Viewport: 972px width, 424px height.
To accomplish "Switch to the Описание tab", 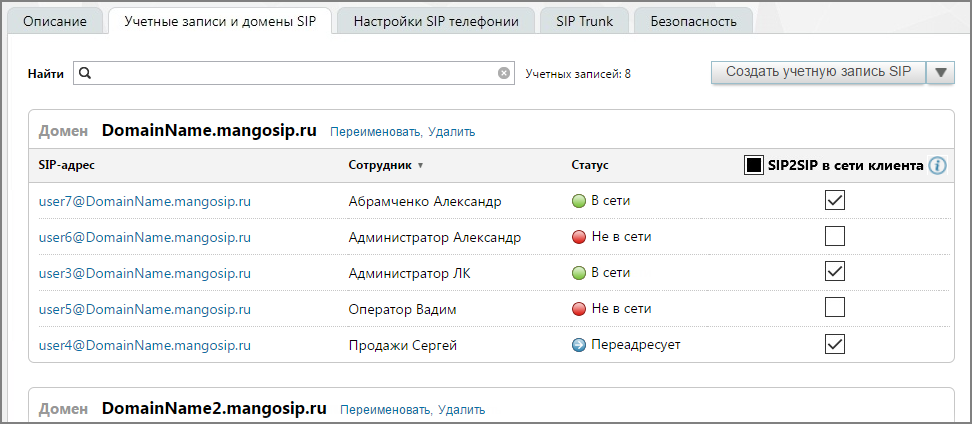I will [55, 22].
